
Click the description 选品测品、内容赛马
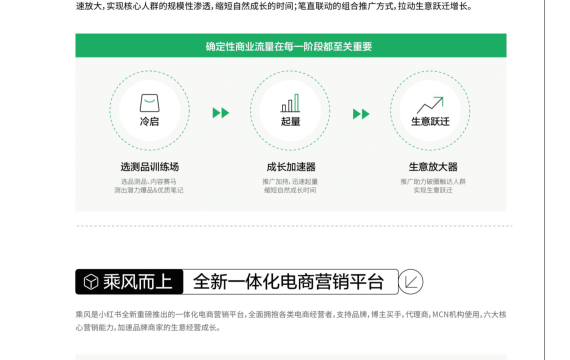pos(148,181)
